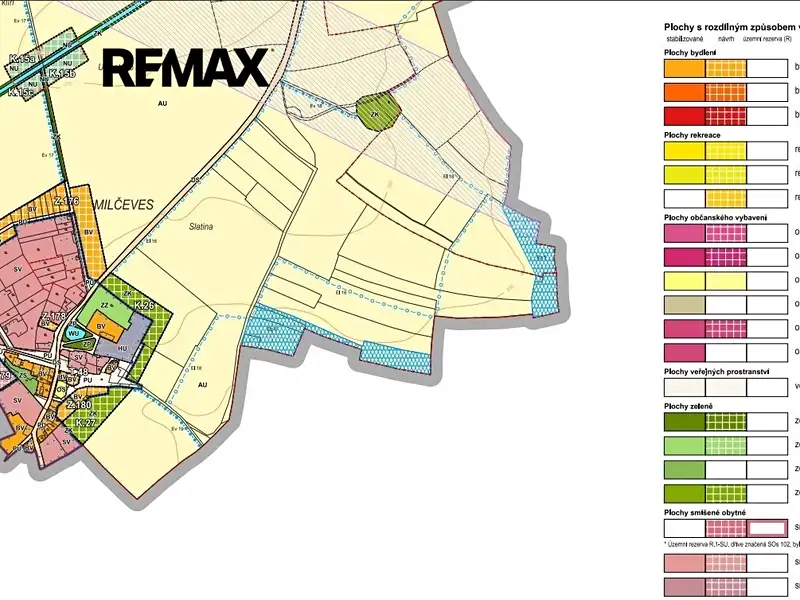This screenshot has width=800, height=600.
Task: Click the ZZ green area label
Action: point(105,305)
